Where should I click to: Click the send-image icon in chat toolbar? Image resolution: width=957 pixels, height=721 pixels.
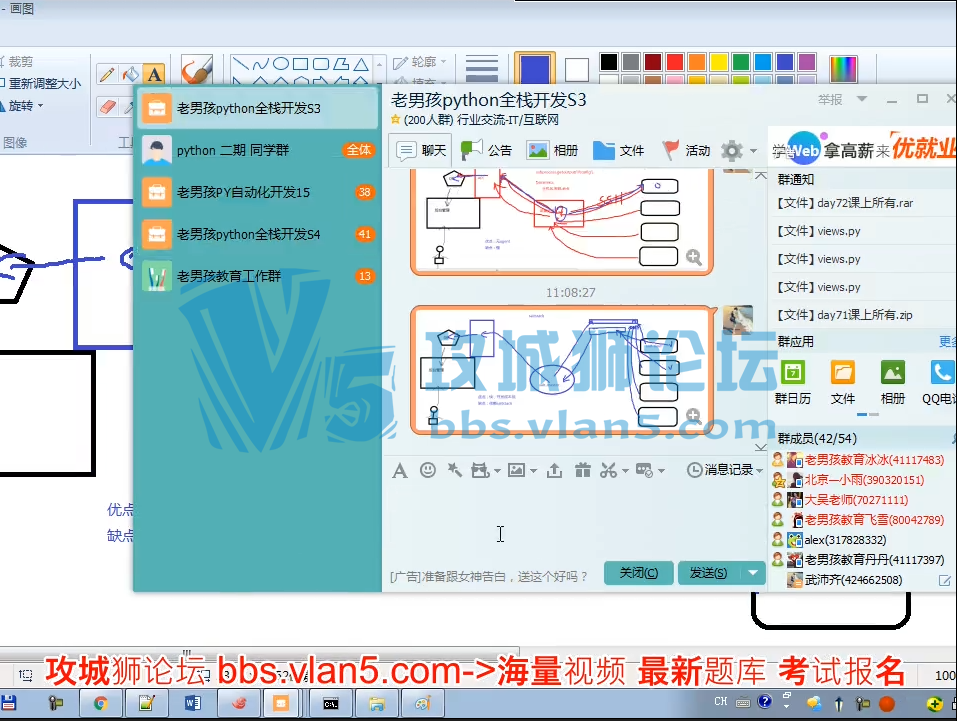516,470
